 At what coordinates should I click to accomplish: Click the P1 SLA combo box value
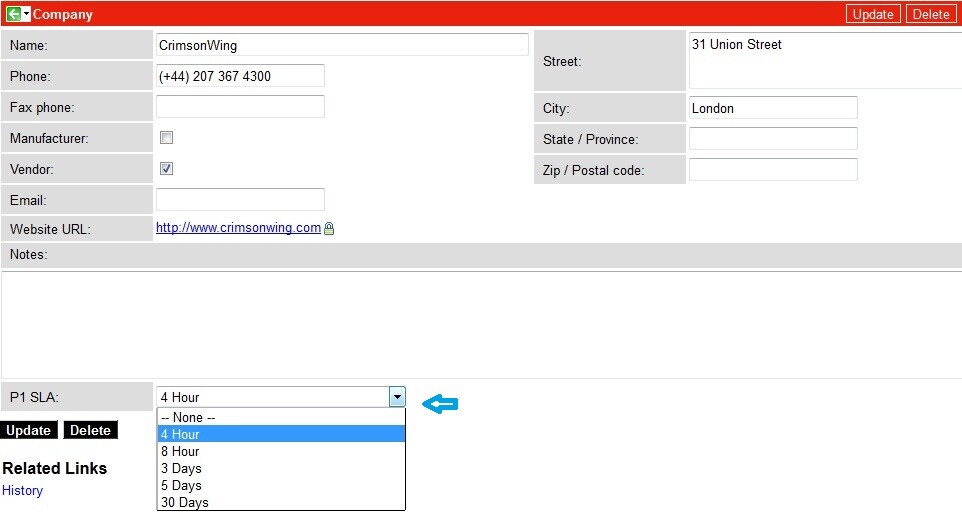click(273, 397)
